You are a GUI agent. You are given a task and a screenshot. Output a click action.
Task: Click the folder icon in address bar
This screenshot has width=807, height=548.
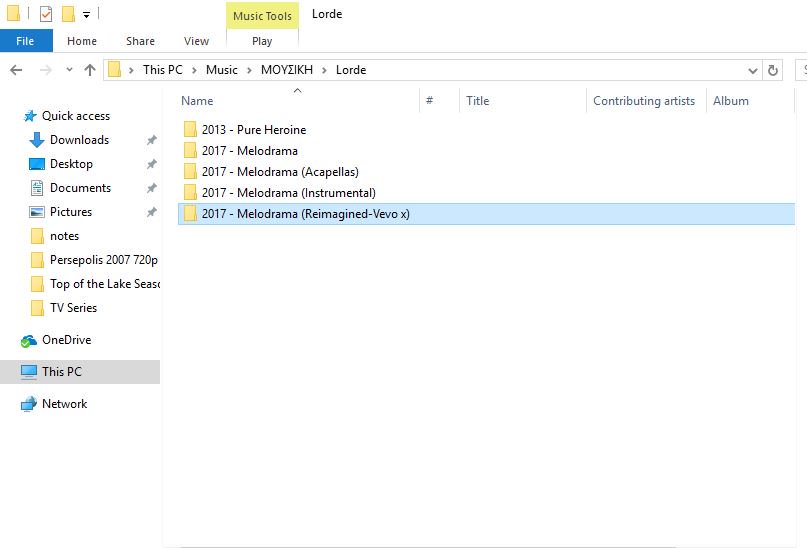115,69
